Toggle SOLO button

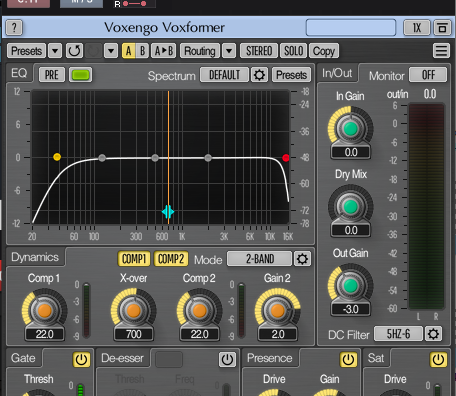tap(293, 51)
